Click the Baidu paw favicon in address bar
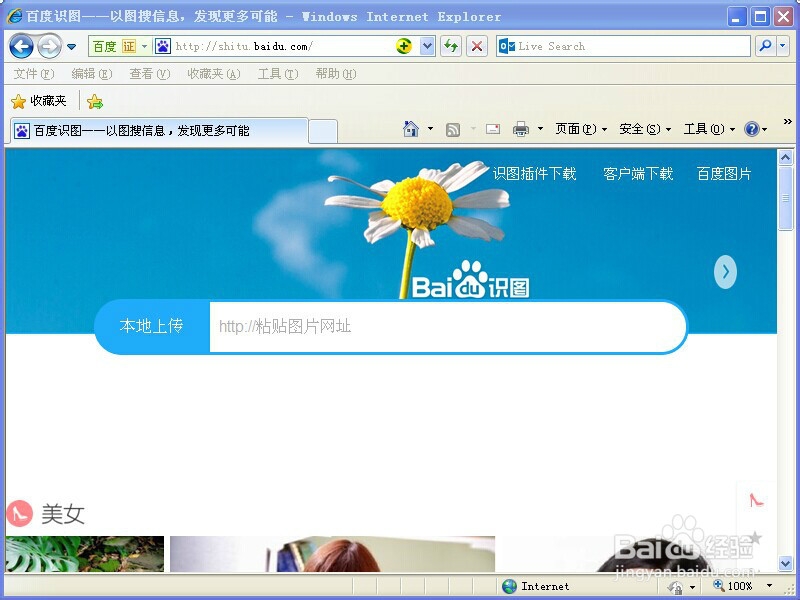The width and height of the screenshot is (800, 600). (x=163, y=46)
